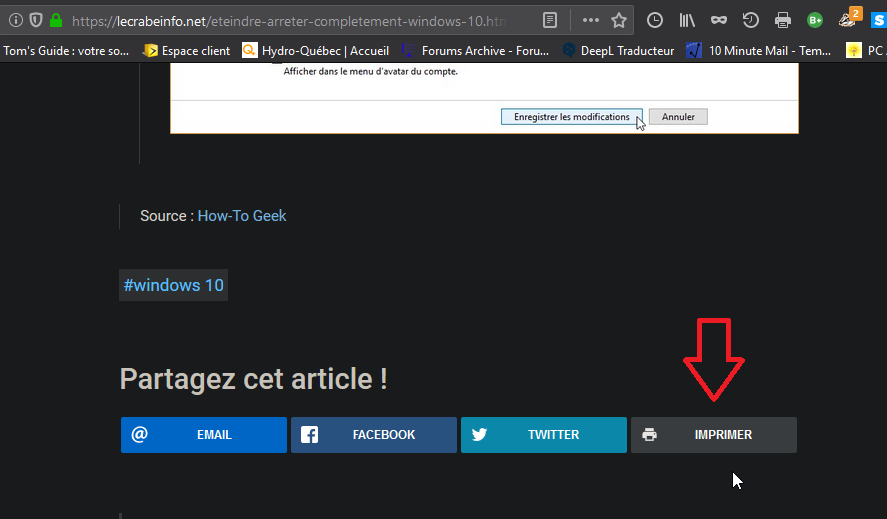Click the green B+ extension icon
The width and height of the screenshot is (887, 519).
point(815,21)
